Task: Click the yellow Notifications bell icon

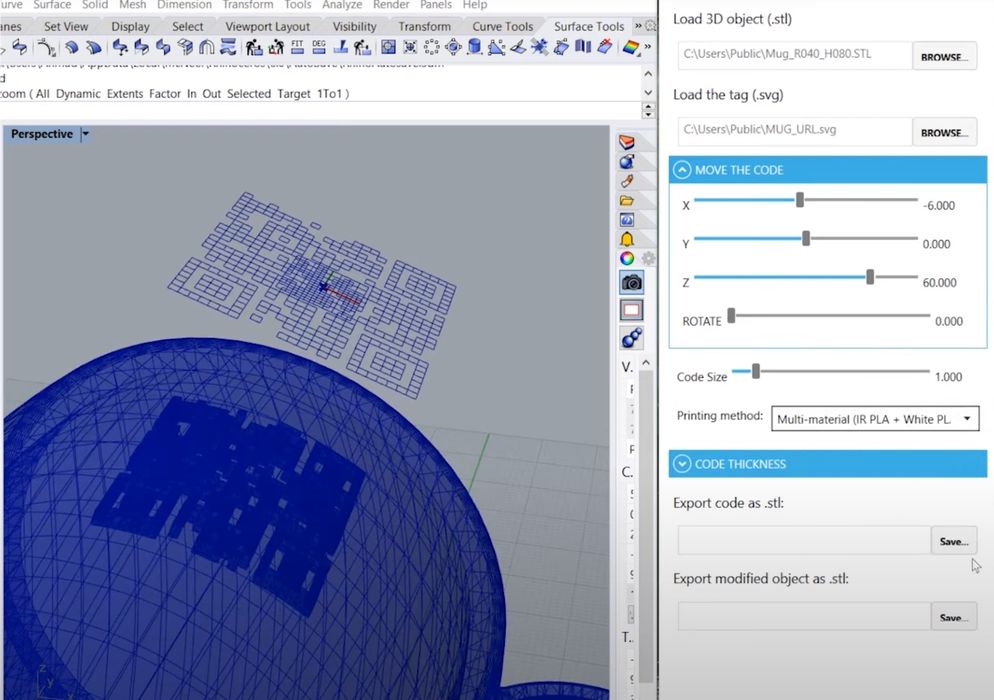Action: [x=627, y=239]
